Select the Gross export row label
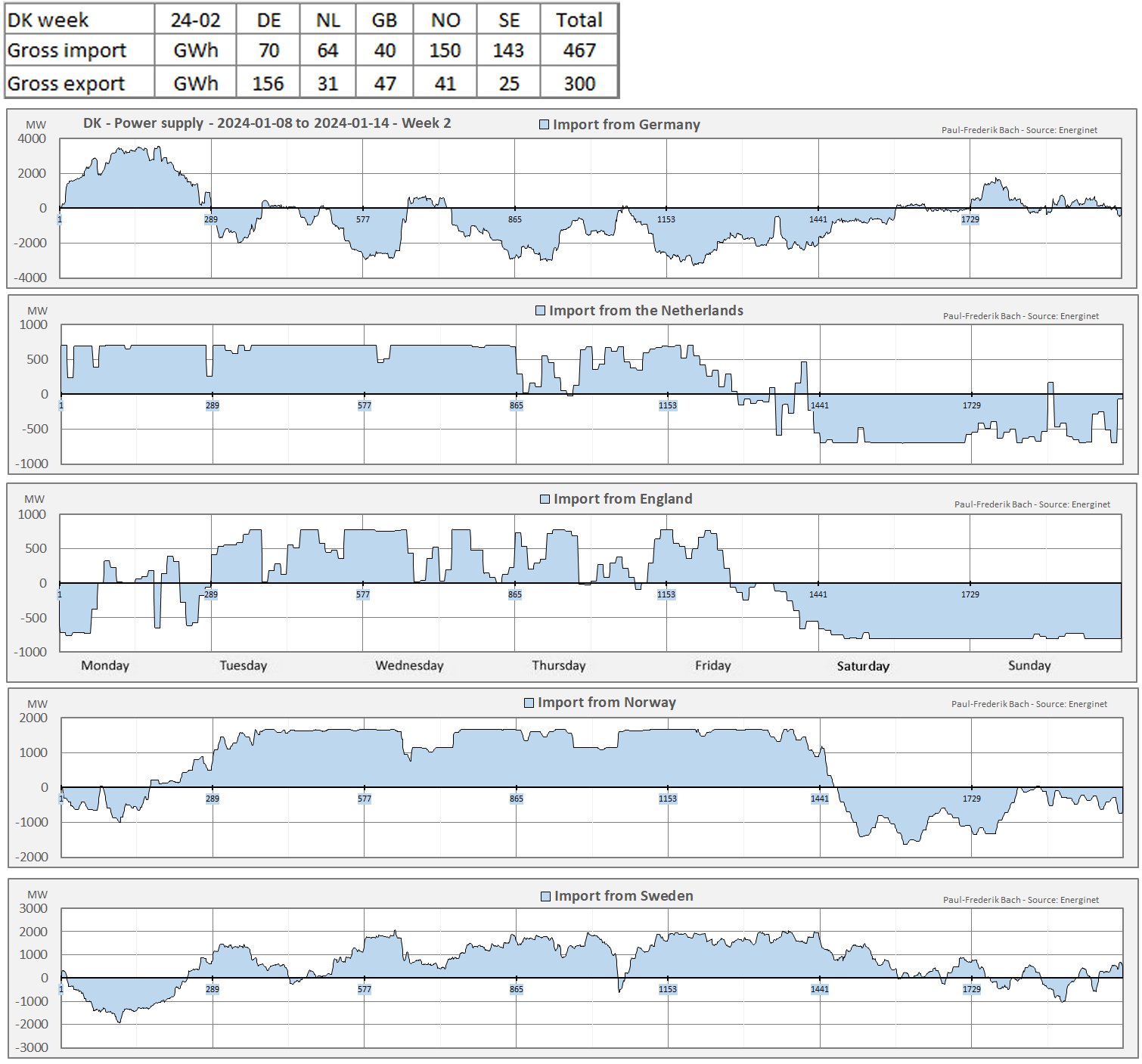1142x1064 pixels. (x=66, y=83)
